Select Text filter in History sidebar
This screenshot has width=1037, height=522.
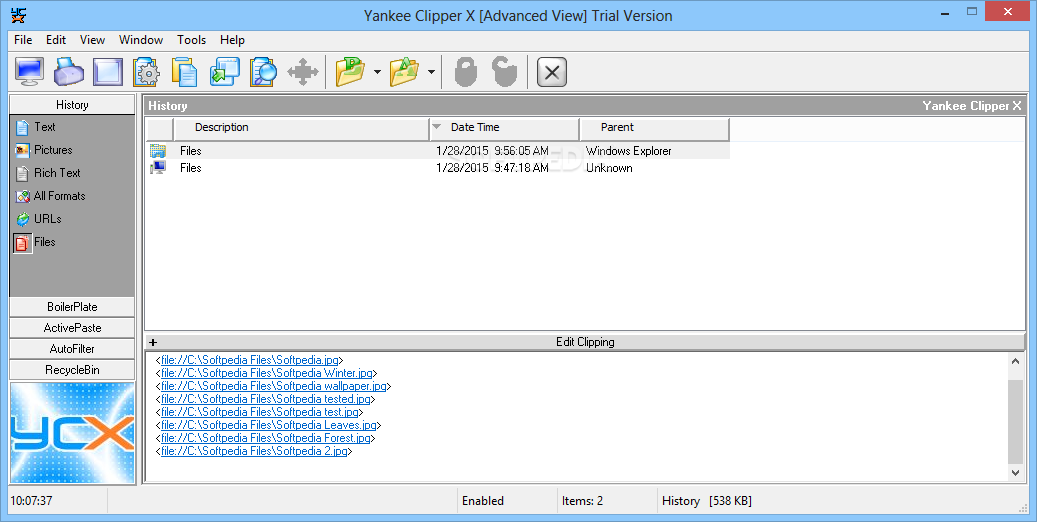point(36,127)
